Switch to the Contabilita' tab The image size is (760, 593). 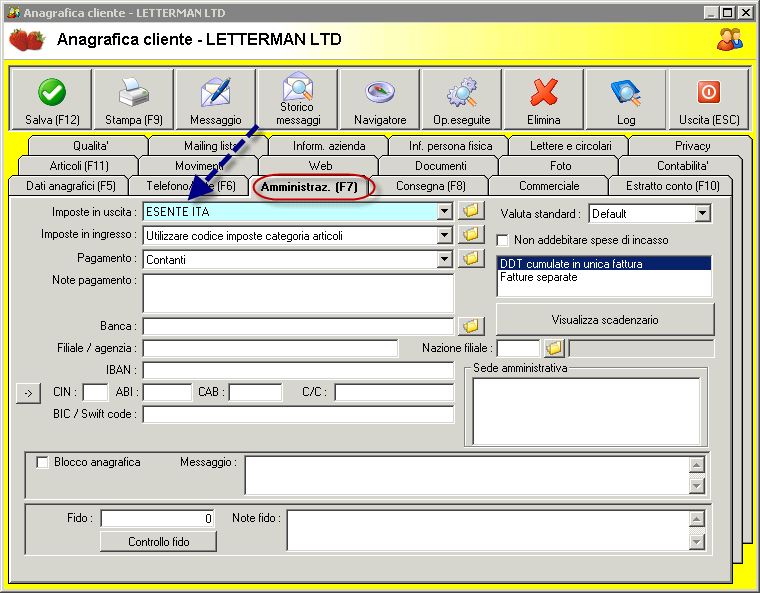[x=682, y=166]
